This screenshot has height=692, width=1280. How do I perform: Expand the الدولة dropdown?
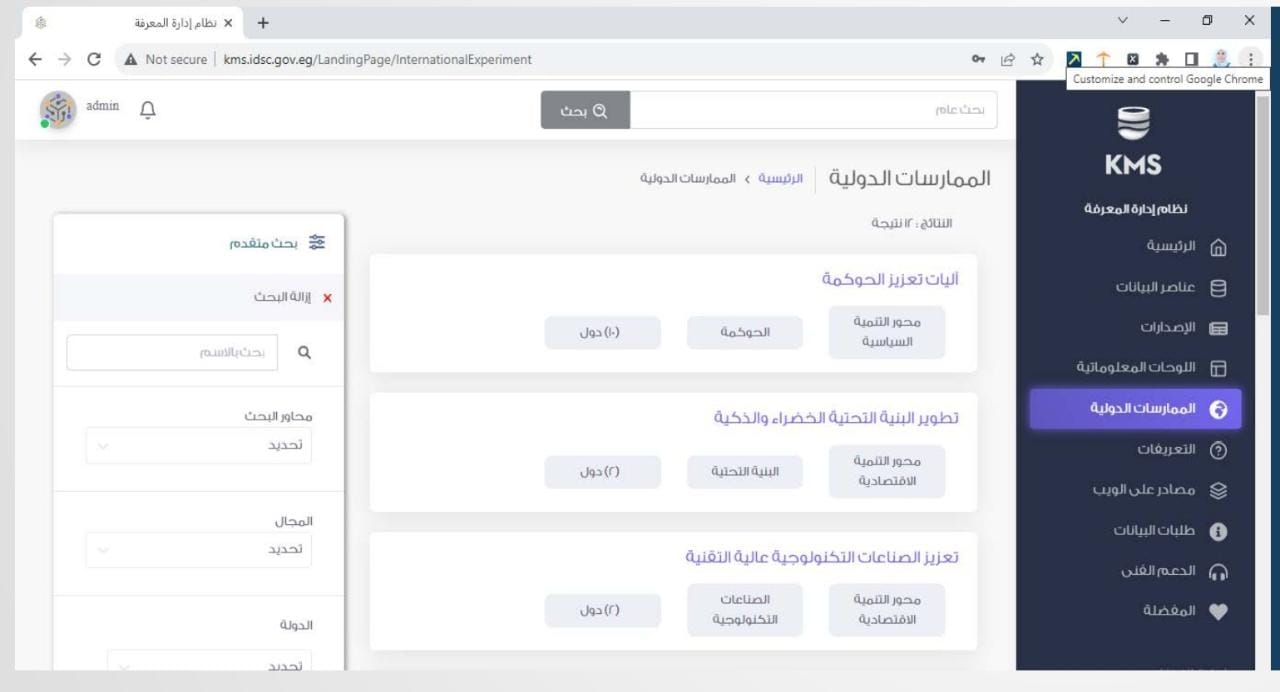point(208,664)
